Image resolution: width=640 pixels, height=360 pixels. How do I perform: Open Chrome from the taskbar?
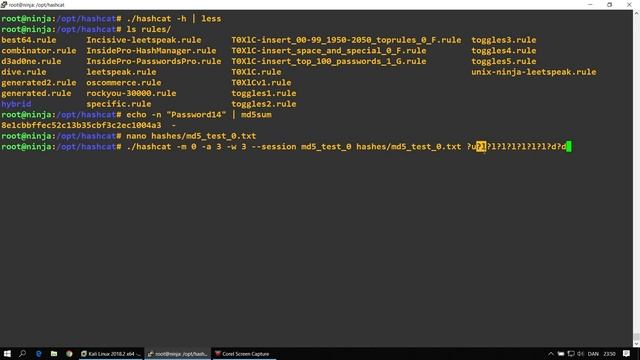tap(69, 353)
